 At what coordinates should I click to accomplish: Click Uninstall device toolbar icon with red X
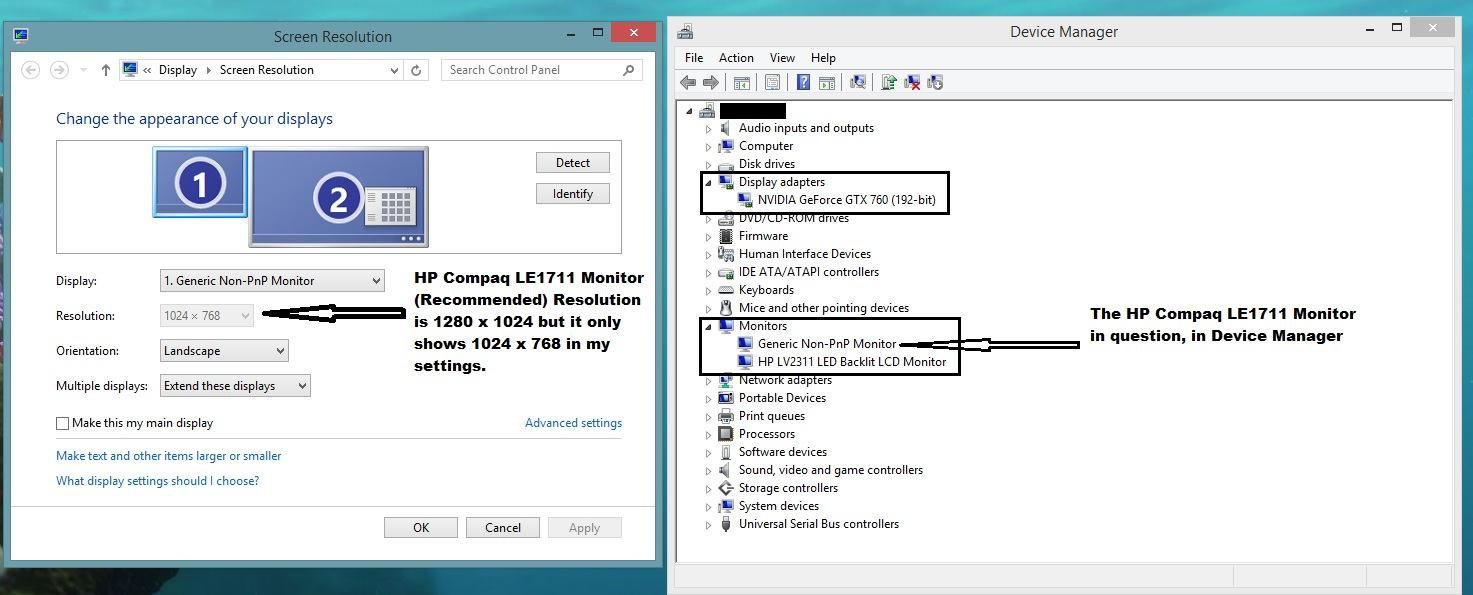[x=912, y=82]
